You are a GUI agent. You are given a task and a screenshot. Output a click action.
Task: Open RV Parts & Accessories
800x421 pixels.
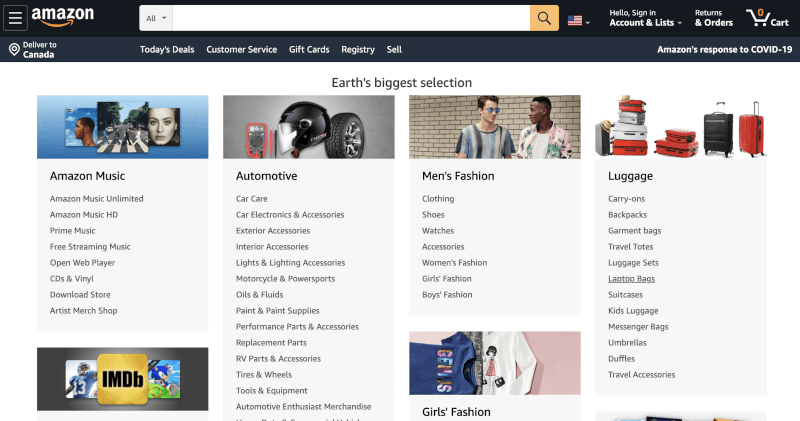tap(278, 359)
